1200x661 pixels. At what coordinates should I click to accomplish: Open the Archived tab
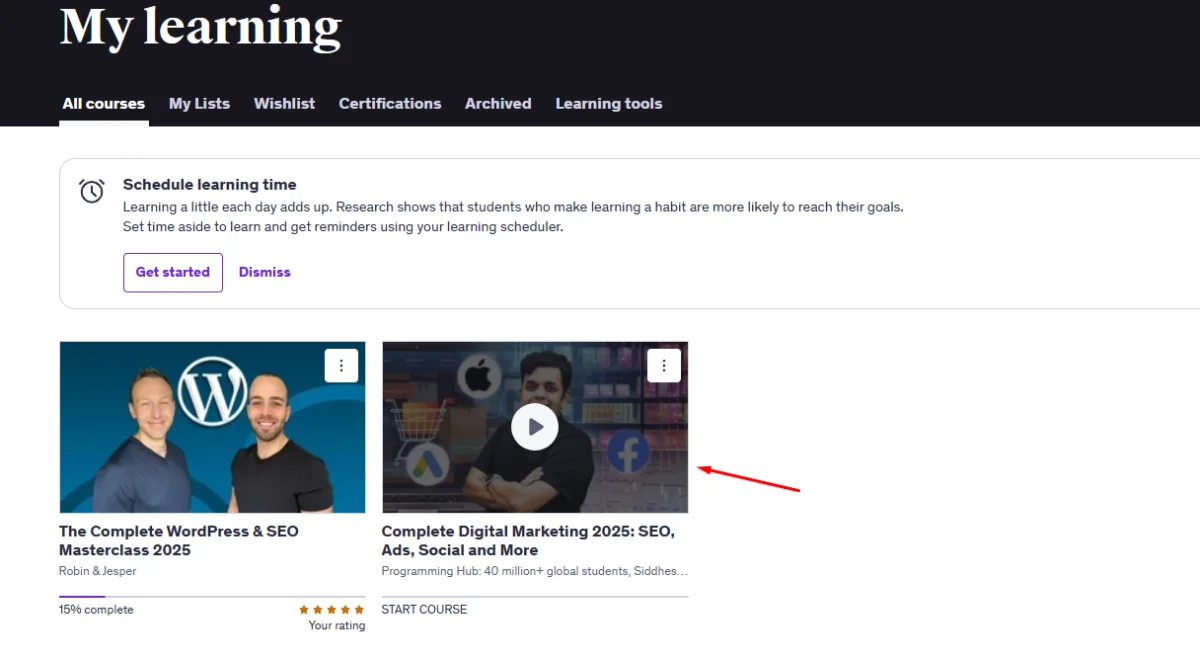(498, 103)
